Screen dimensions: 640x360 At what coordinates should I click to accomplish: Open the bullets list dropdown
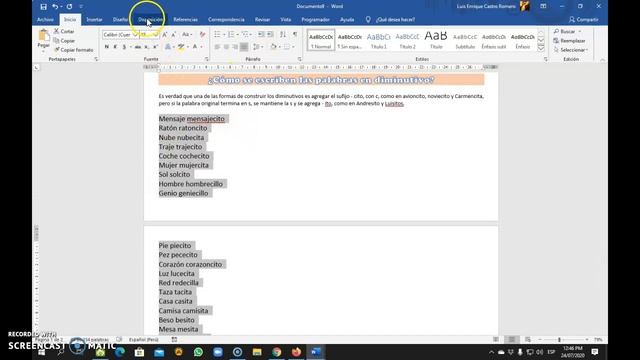224,35
